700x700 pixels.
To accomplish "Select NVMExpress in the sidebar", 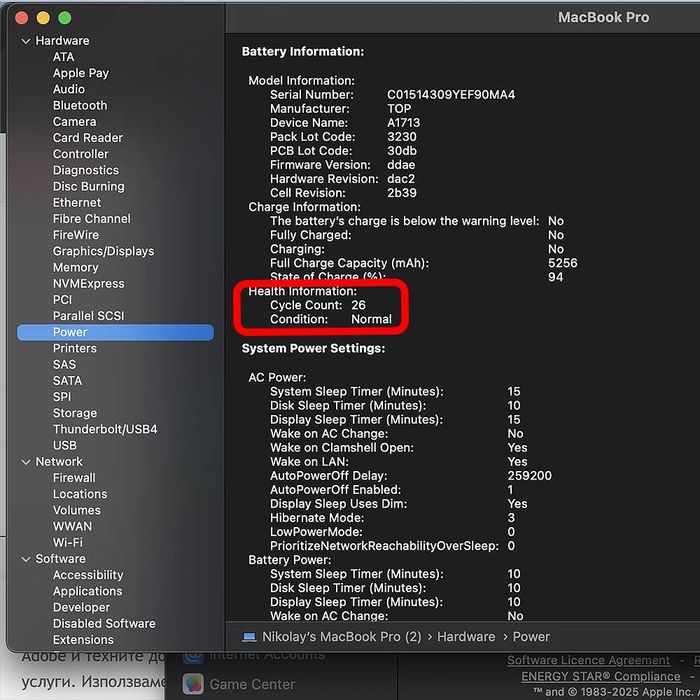I will (89, 283).
